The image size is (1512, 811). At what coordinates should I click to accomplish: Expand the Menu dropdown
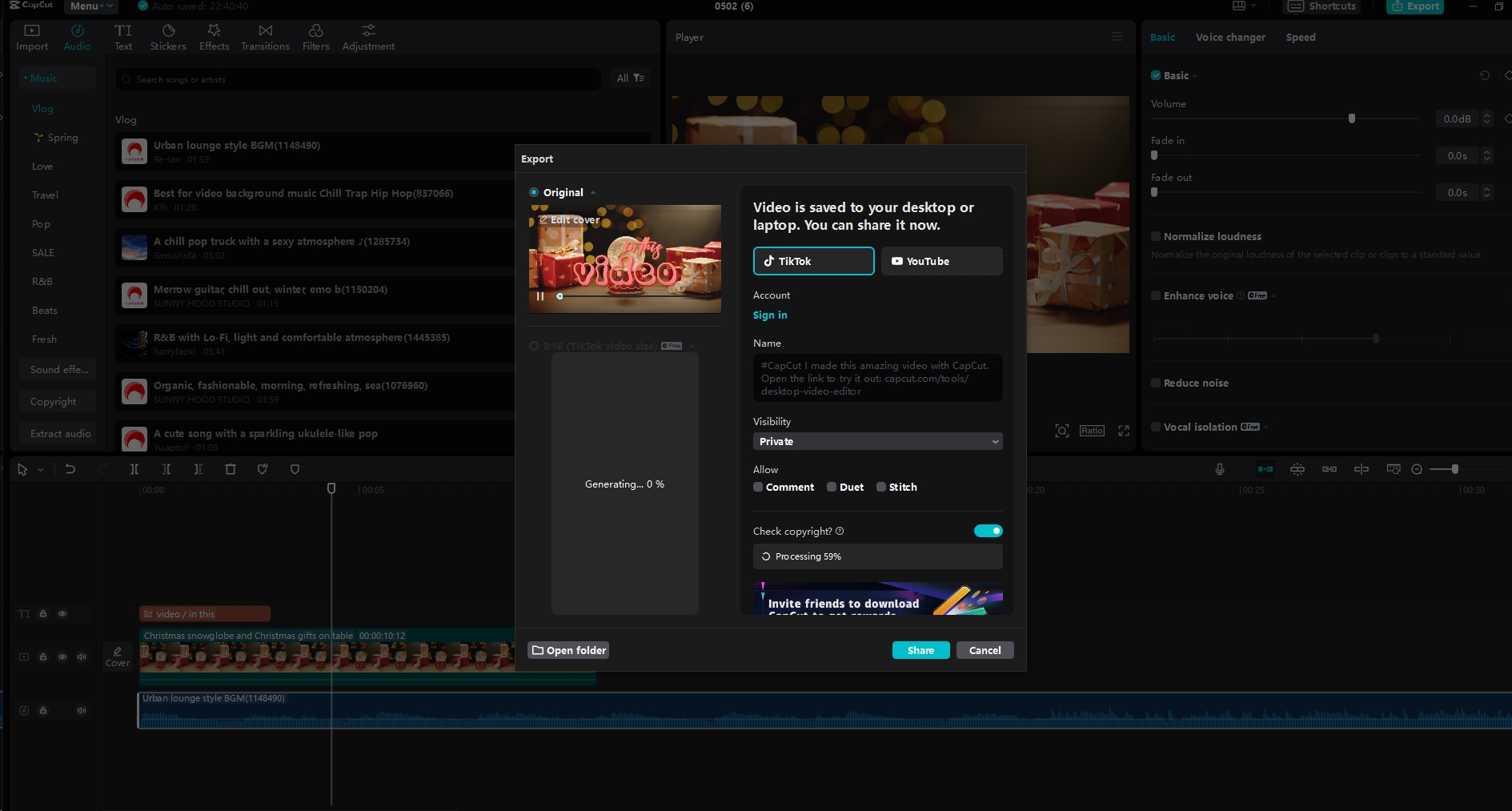[90, 6]
